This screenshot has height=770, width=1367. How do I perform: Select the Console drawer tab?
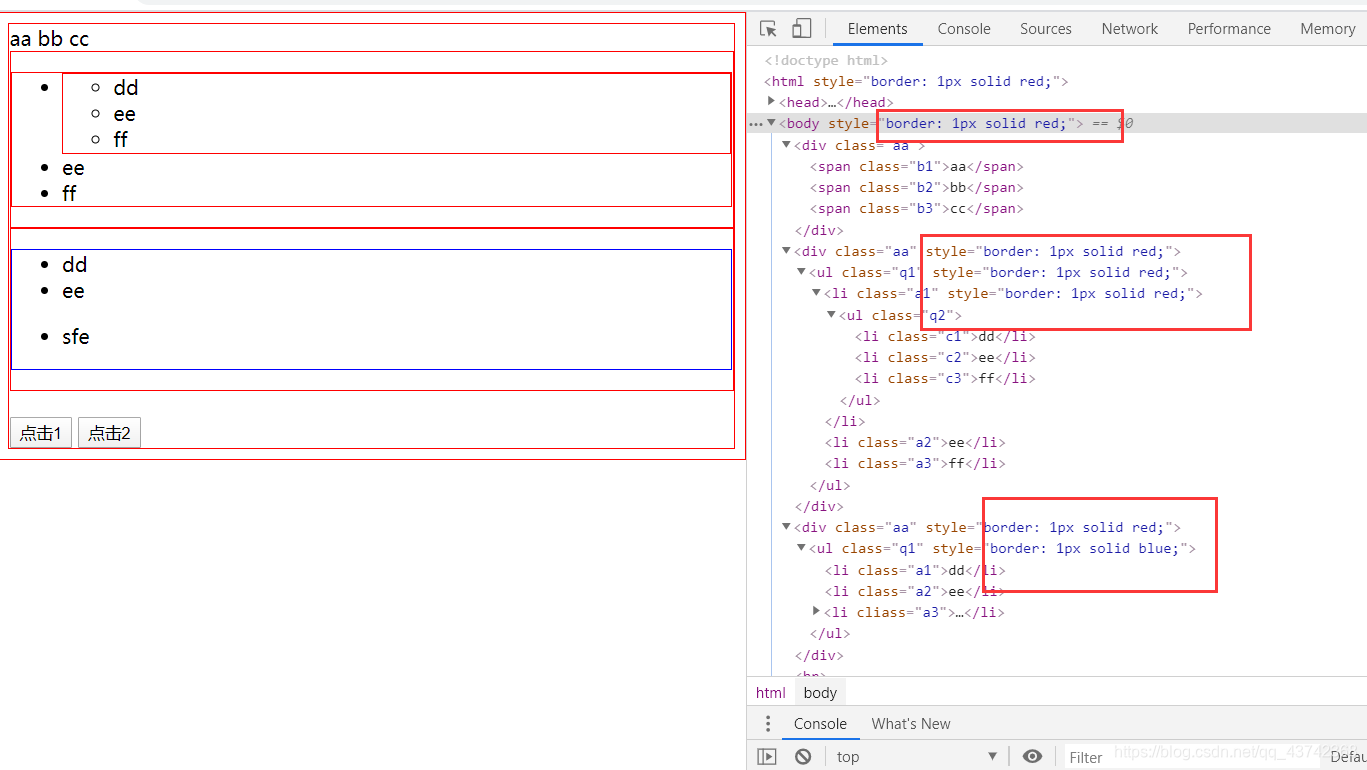click(x=820, y=724)
